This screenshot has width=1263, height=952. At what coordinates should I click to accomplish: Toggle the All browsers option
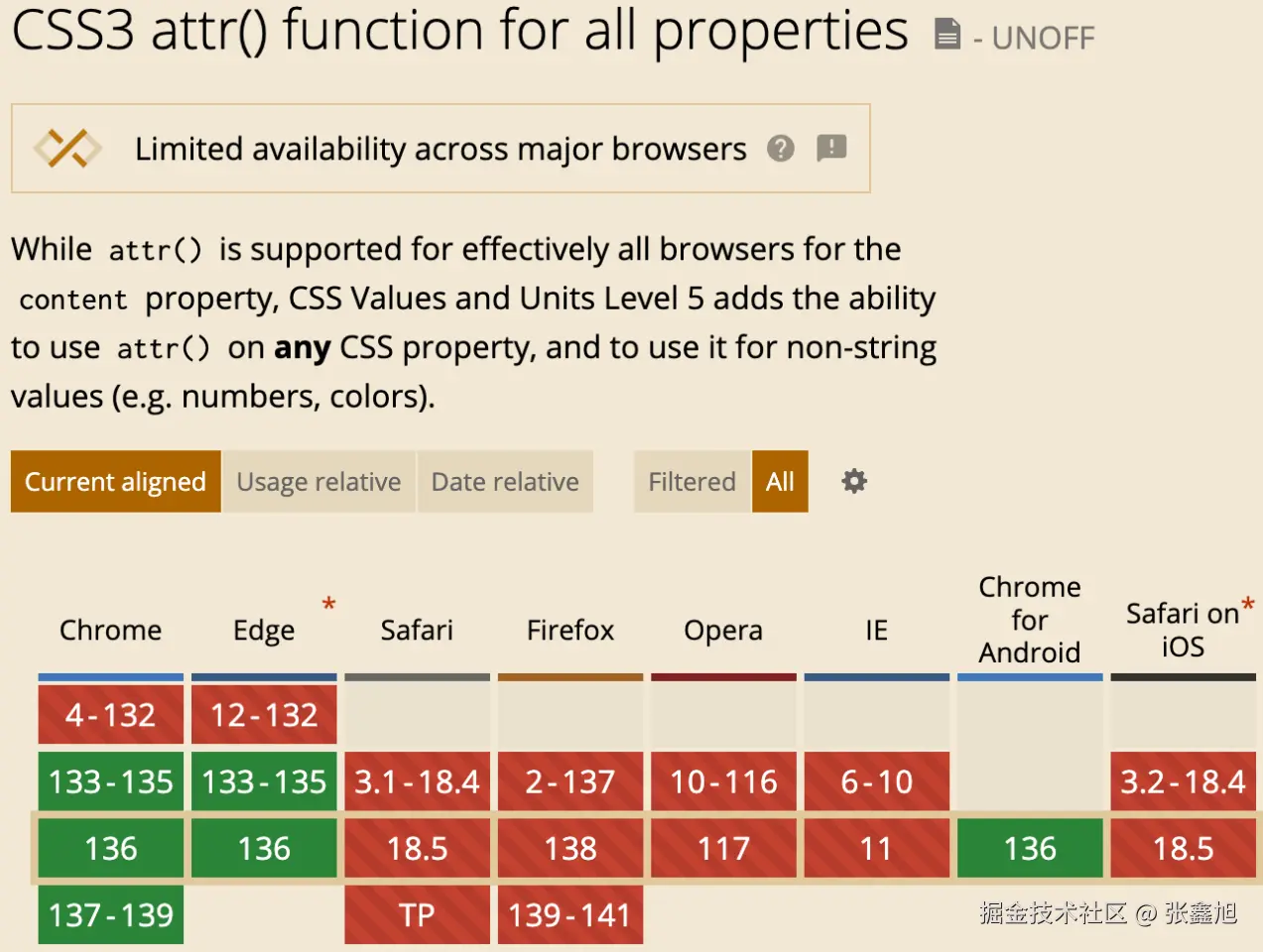780,482
